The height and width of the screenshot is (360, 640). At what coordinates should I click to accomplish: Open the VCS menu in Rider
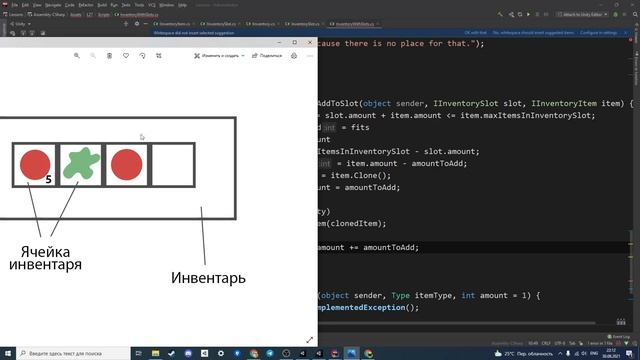pos(152,5)
